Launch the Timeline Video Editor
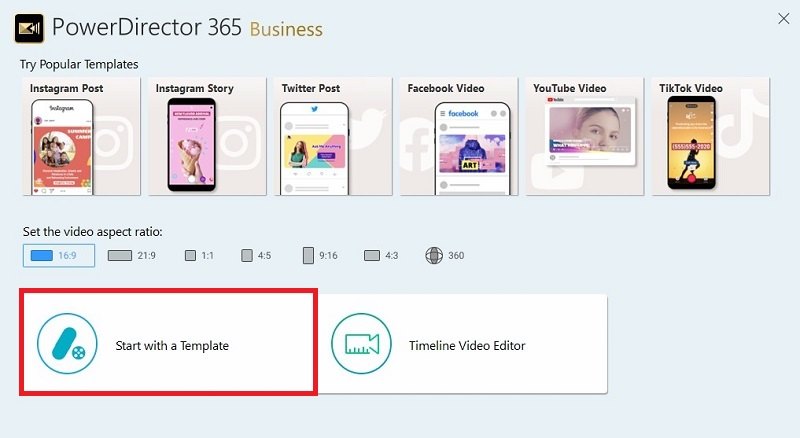 (x=462, y=344)
